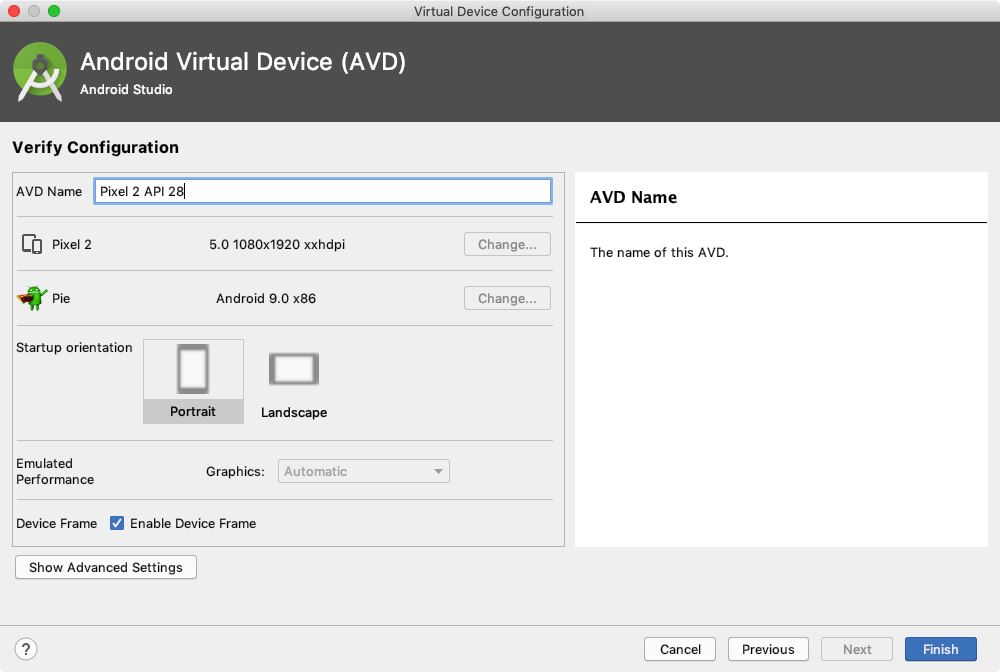The image size is (1000, 672).
Task: Show Advanced Settings
Action: pos(106,567)
